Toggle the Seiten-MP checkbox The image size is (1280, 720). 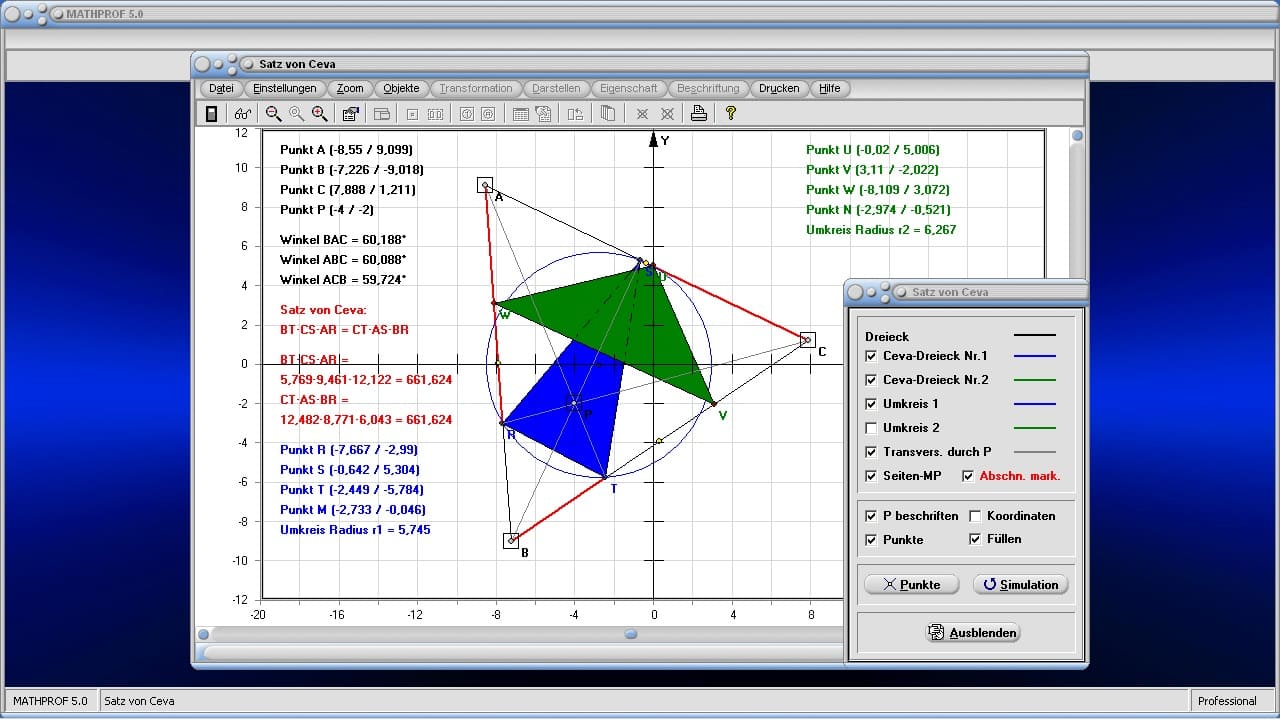[872, 476]
